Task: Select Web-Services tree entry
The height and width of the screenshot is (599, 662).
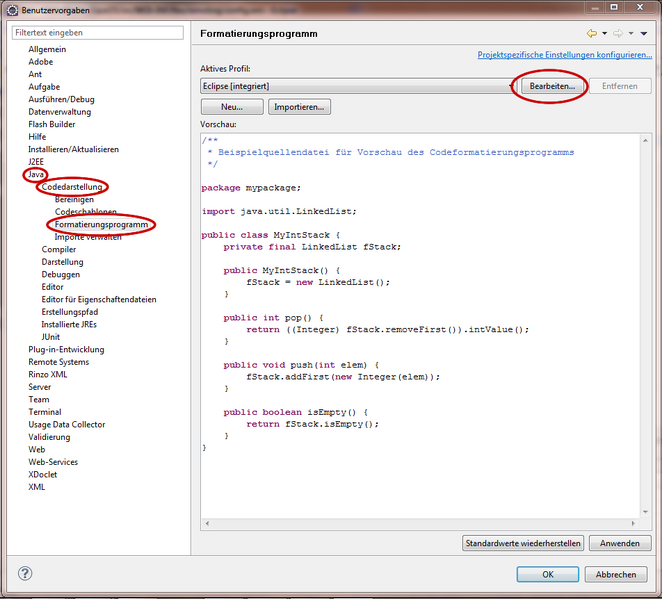Action: [53, 462]
